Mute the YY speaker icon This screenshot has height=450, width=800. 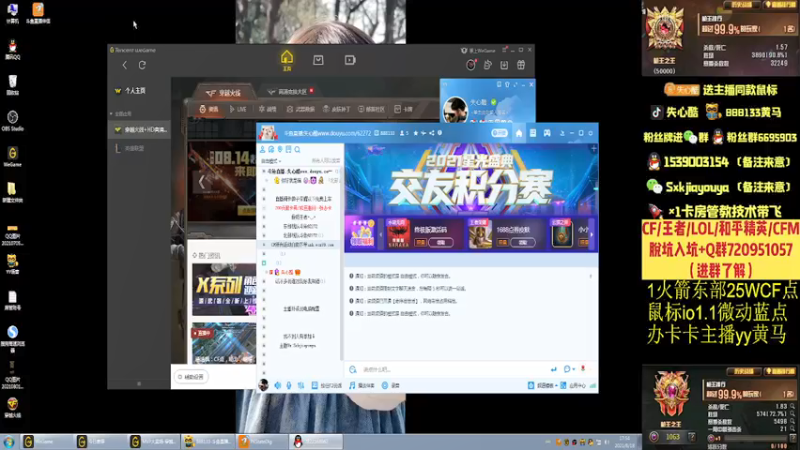[x=278, y=386]
